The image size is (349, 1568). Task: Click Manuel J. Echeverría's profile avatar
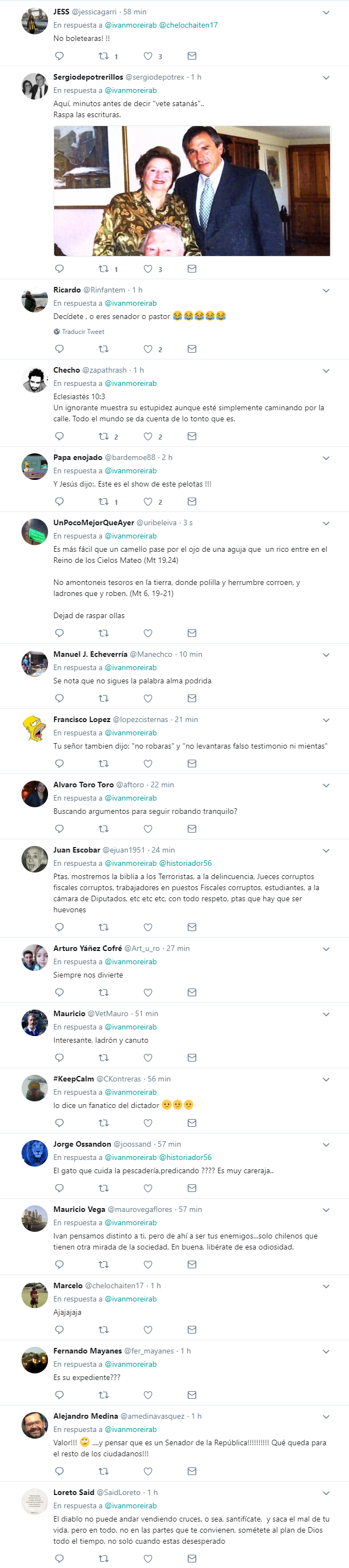35,663
